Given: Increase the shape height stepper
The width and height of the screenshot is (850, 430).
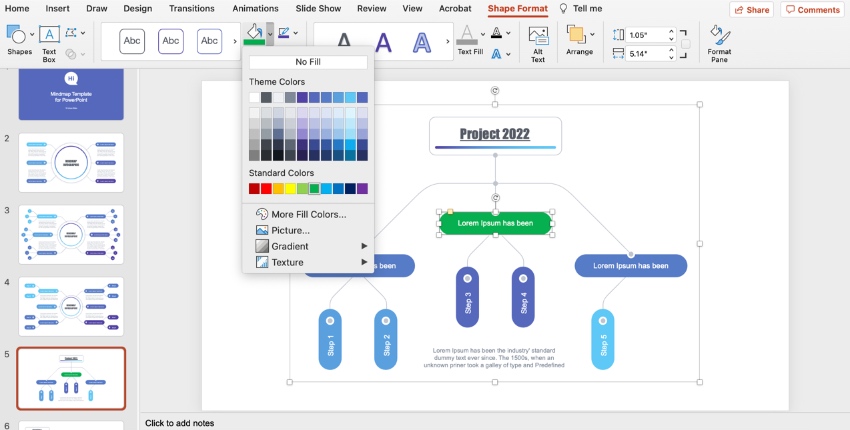Looking at the screenshot, I should click(672, 31).
